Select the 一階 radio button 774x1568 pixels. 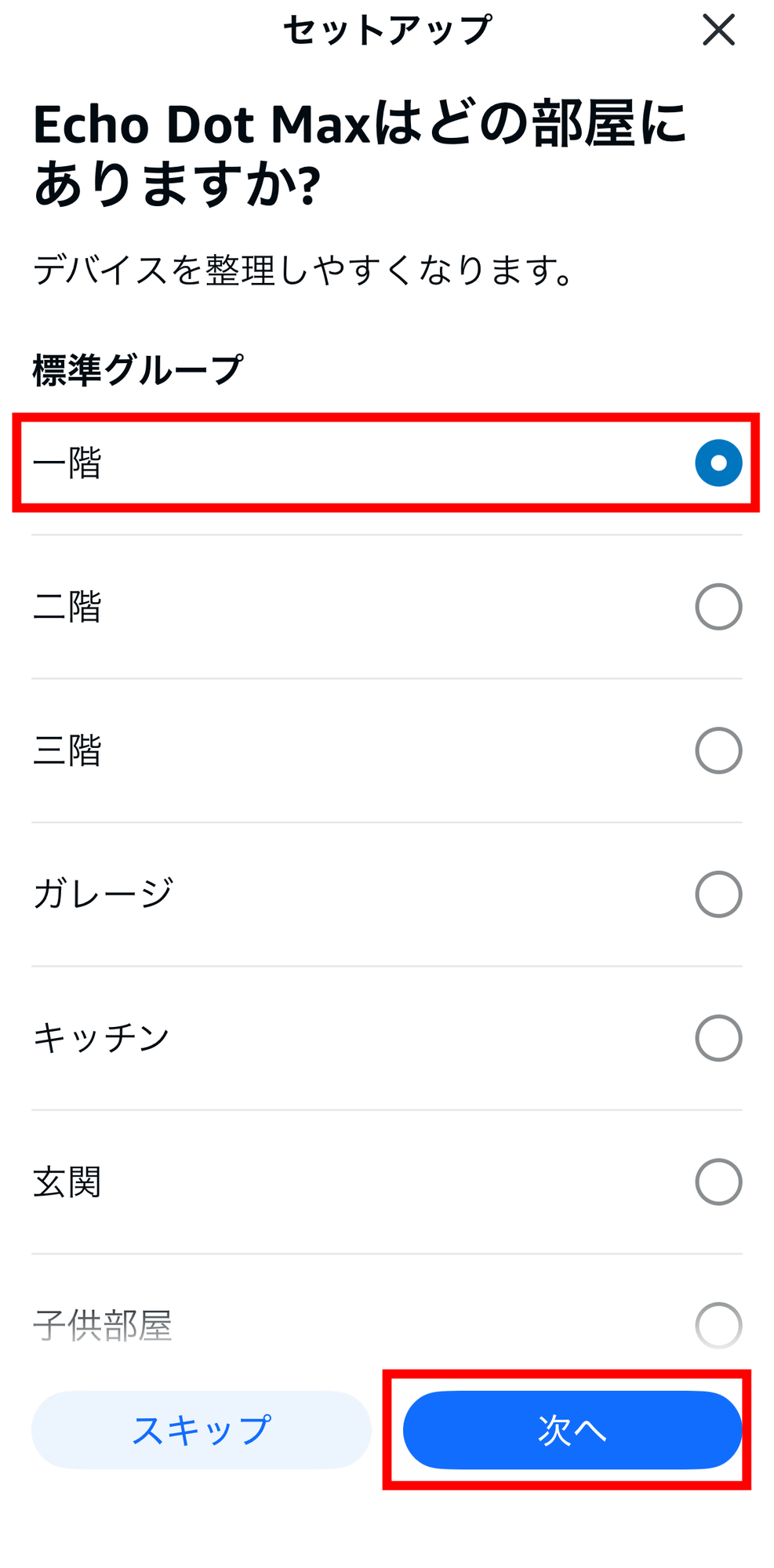click(x=718, y=463)
